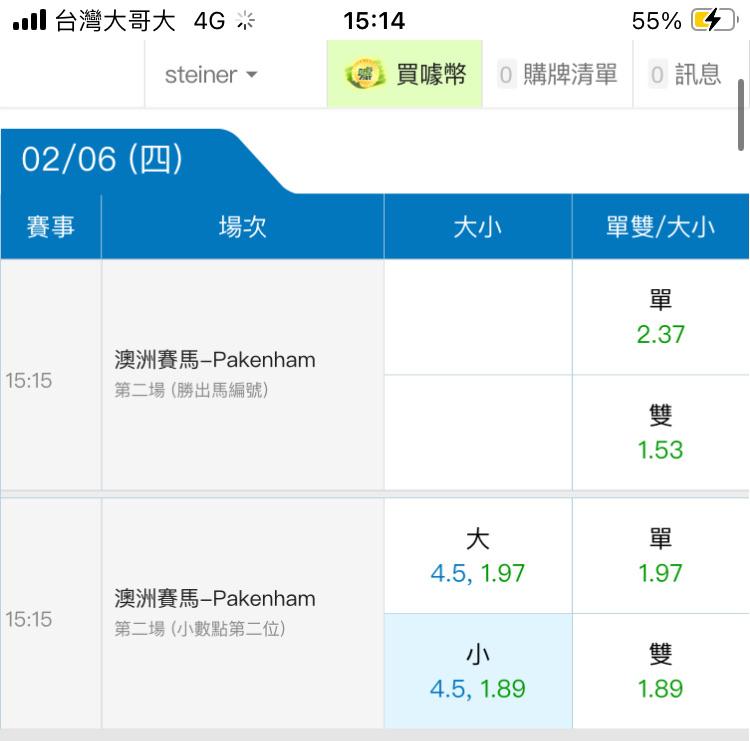The width and height of the screenshot is (750, 741).
Task: Click the vertical scrollbar handle
Action: [x=740, y=115]
